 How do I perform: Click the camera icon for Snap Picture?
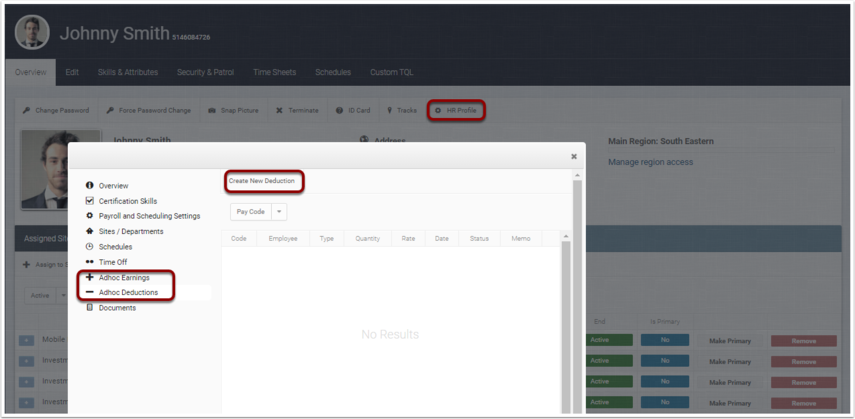click(212, 110)
